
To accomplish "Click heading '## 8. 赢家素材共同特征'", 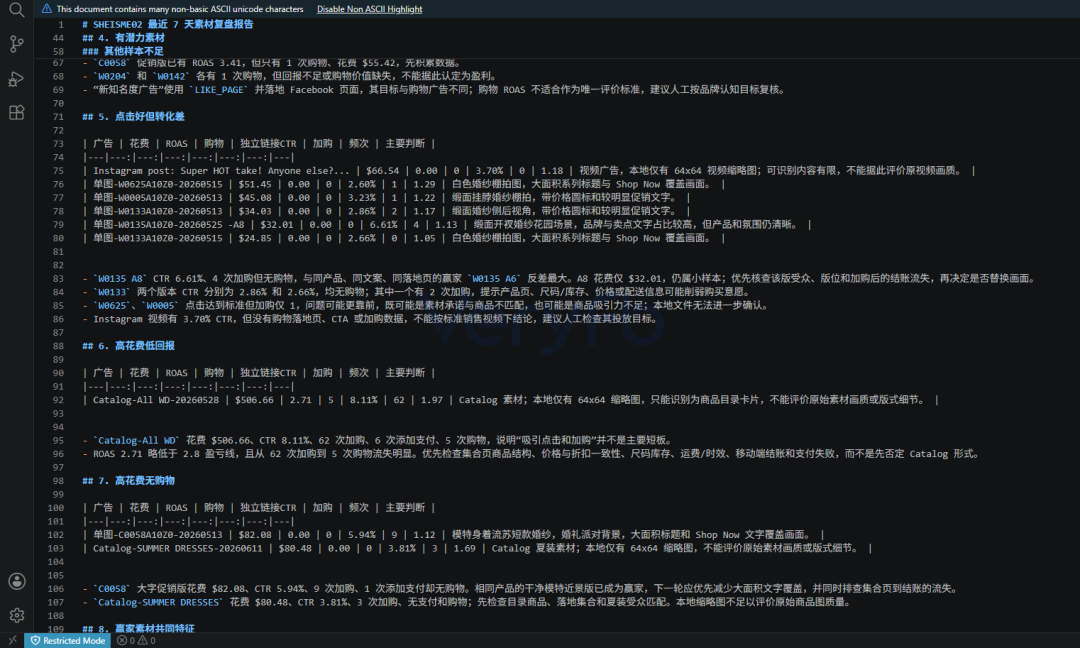I will [138, 629].
